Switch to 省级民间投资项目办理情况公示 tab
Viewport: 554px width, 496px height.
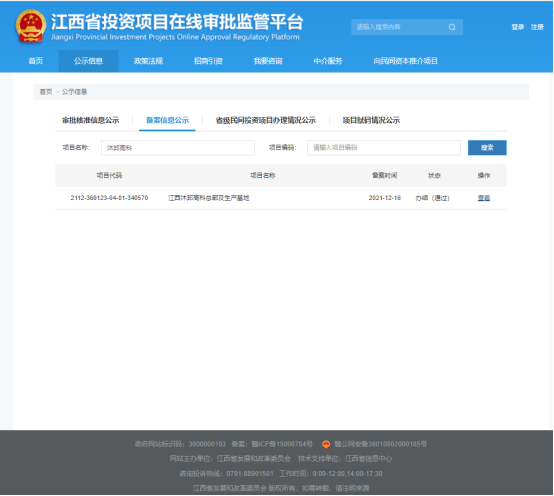pos(266,120)
